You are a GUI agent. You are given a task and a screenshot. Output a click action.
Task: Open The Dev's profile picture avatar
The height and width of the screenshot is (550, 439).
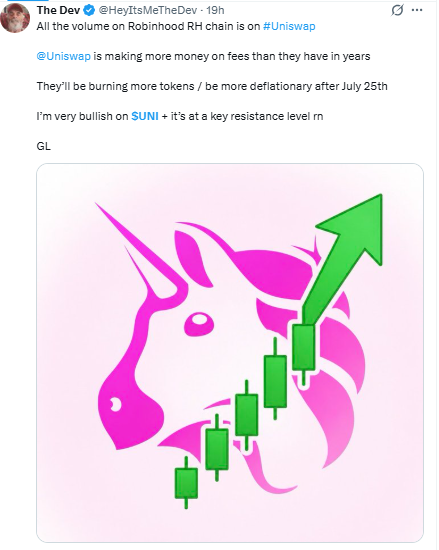[x=15, y=18]
